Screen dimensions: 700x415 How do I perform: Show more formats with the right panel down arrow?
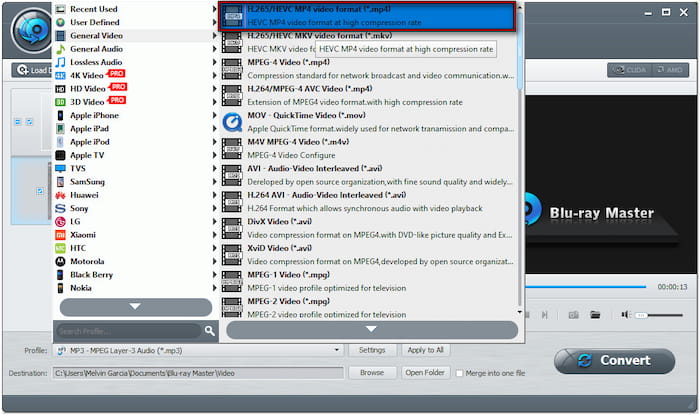point(372,330)
